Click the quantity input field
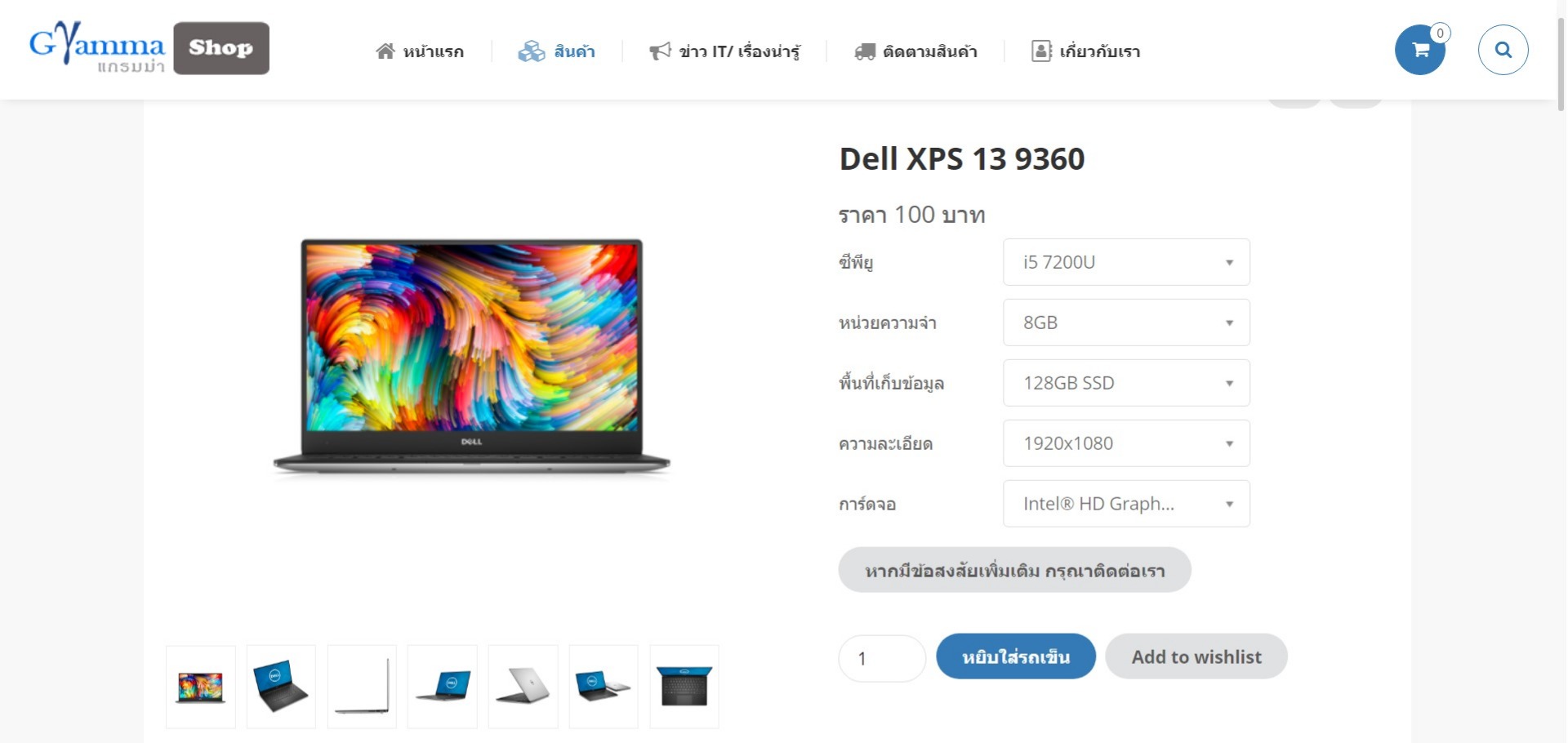The width and height of the screenshot is (1568, 743). tap(882, 658)
